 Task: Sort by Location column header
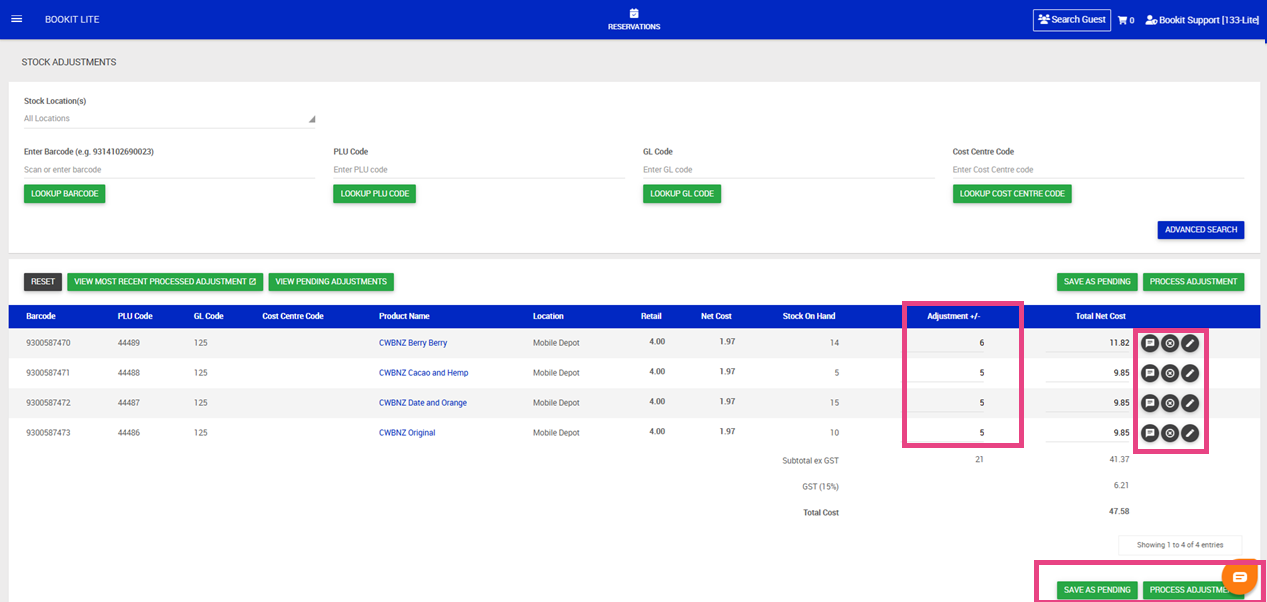(x=548, y=316)
